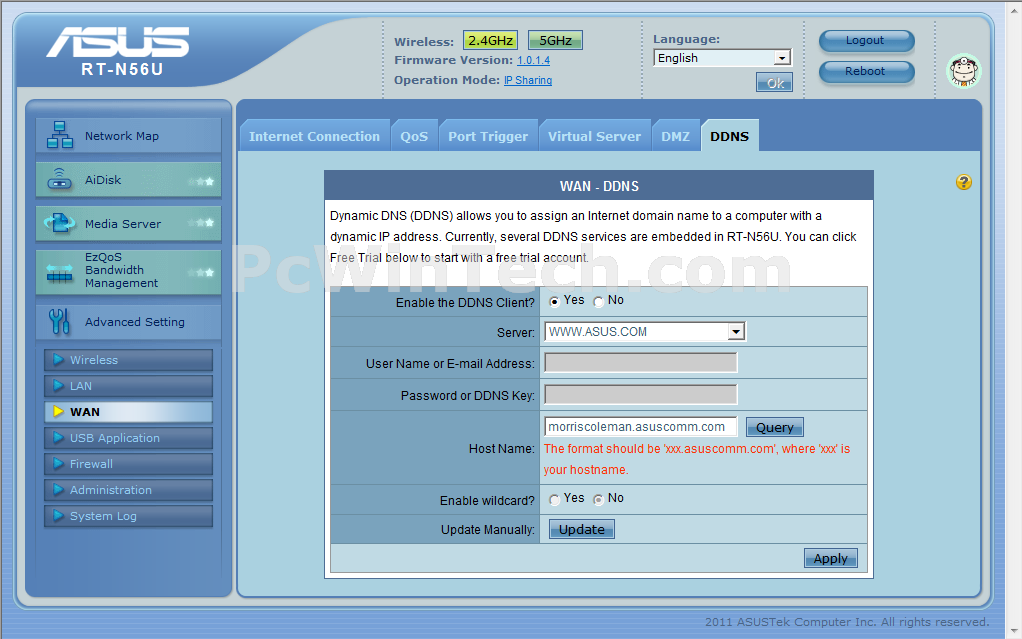
Task: Open the System Log menu
Action: coord(128,516)
